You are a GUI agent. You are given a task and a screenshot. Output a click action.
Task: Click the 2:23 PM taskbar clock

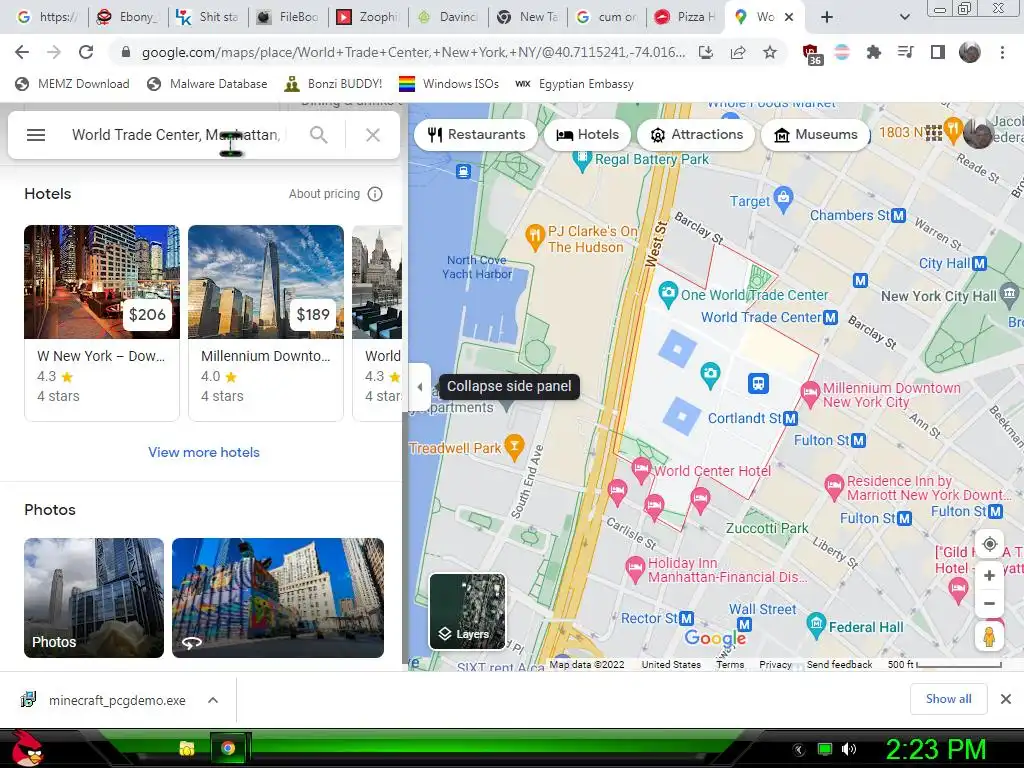pos(935,749)
